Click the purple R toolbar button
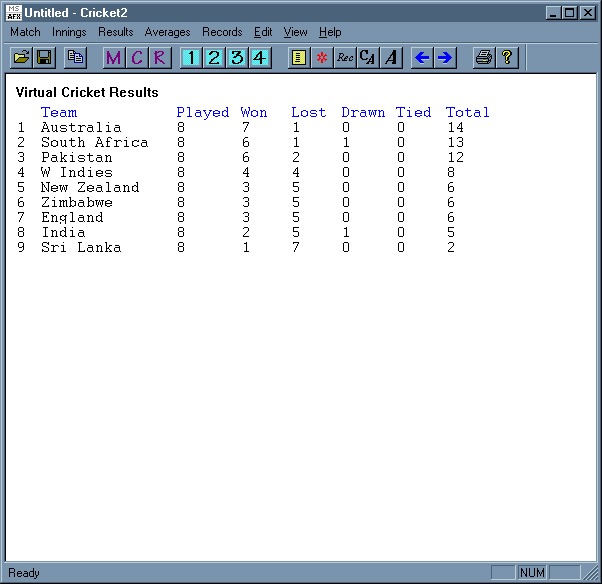602x584 pixels. [x=160, y=58]
